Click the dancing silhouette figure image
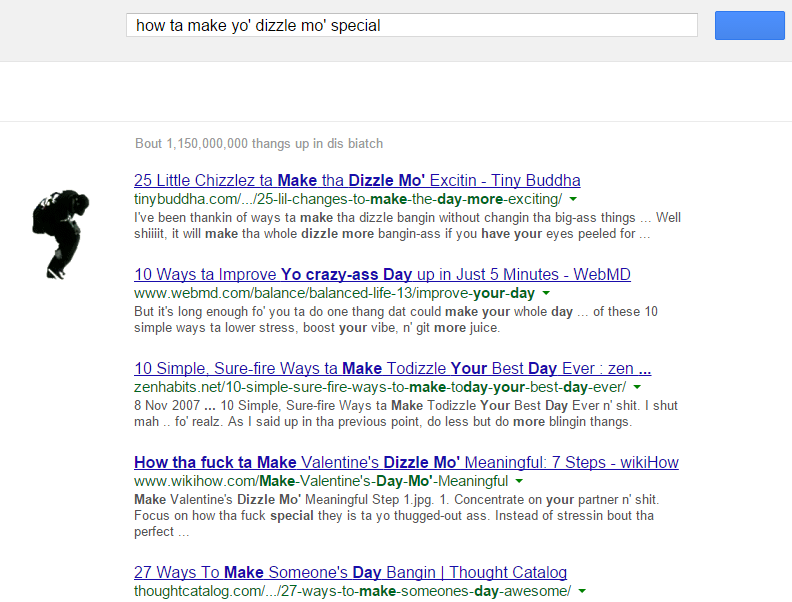 pyautogui.click(x=61, y=234)
